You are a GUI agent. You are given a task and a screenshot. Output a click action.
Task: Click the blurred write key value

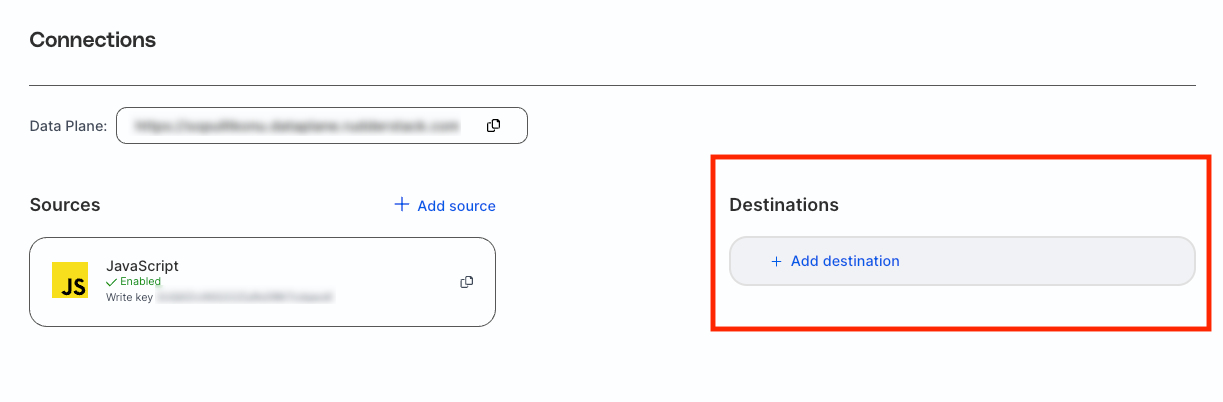pos(243,298)
